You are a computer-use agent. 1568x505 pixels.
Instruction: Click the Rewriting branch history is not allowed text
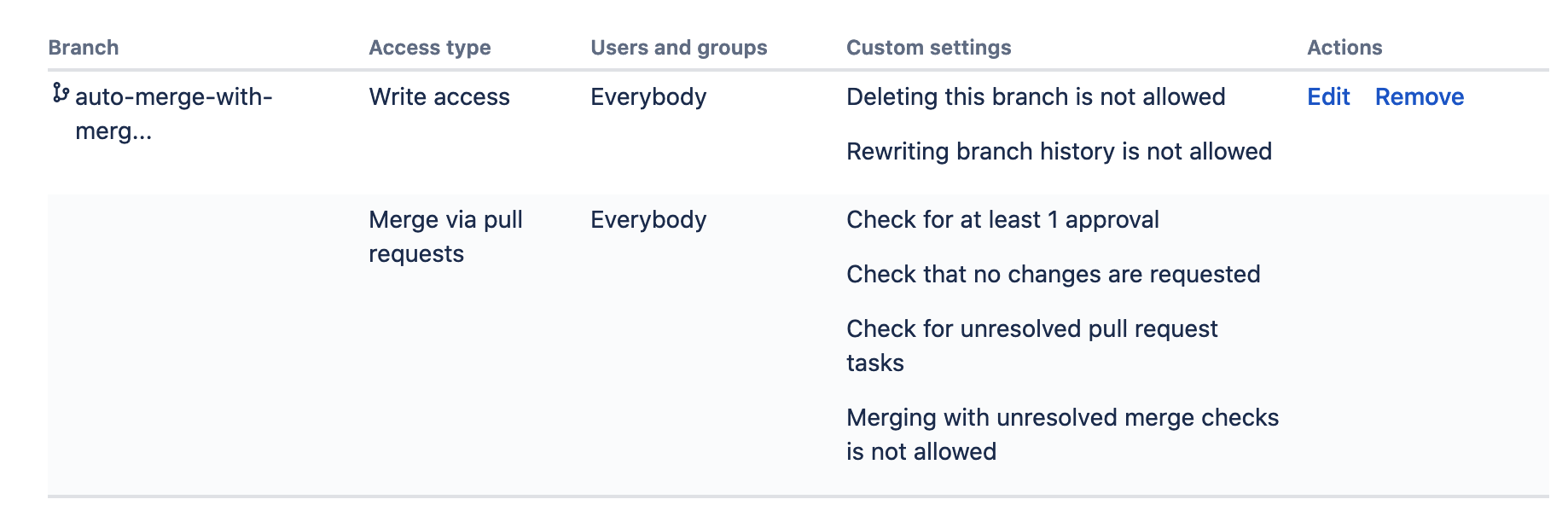pyautogui.click(x=1058, y=150)
